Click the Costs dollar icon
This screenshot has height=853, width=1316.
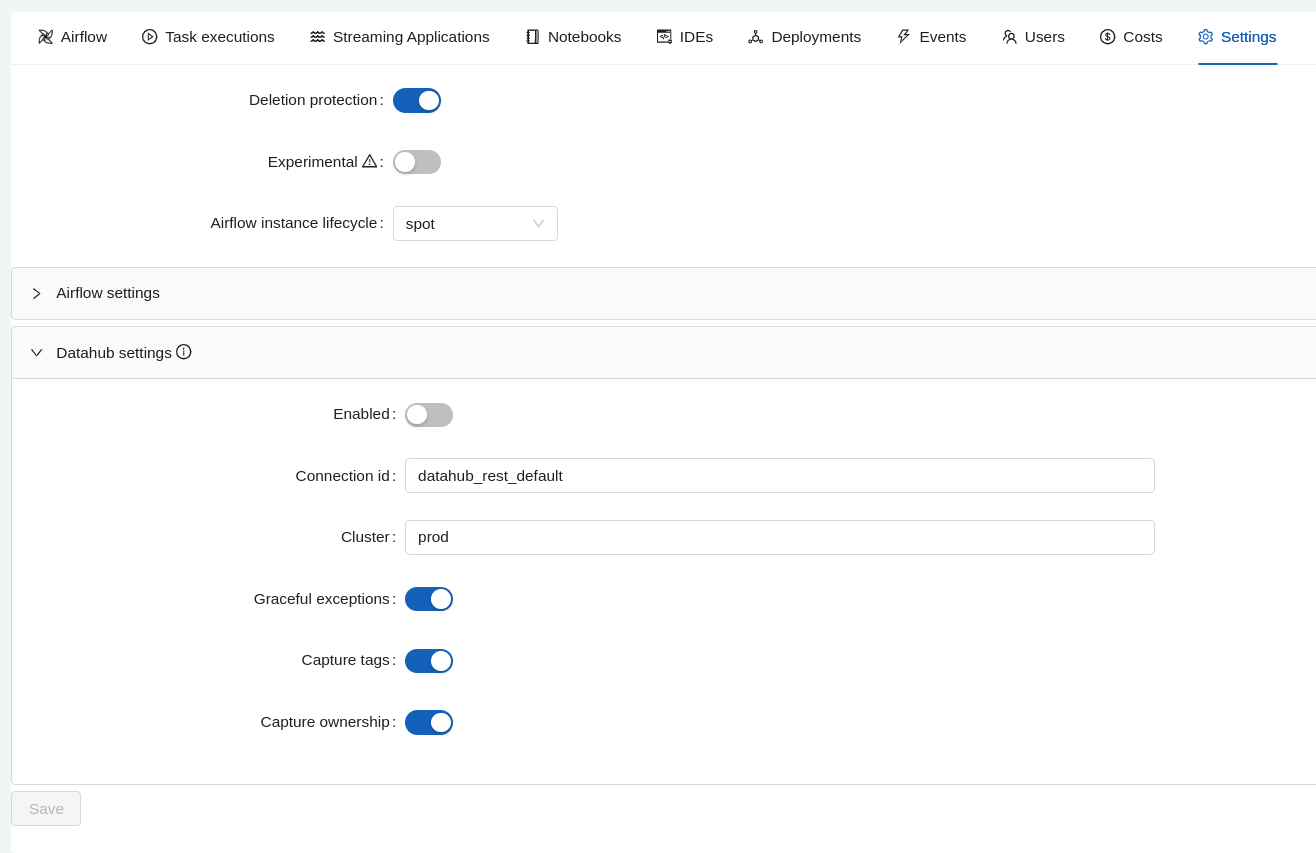tap(1107, 37)
